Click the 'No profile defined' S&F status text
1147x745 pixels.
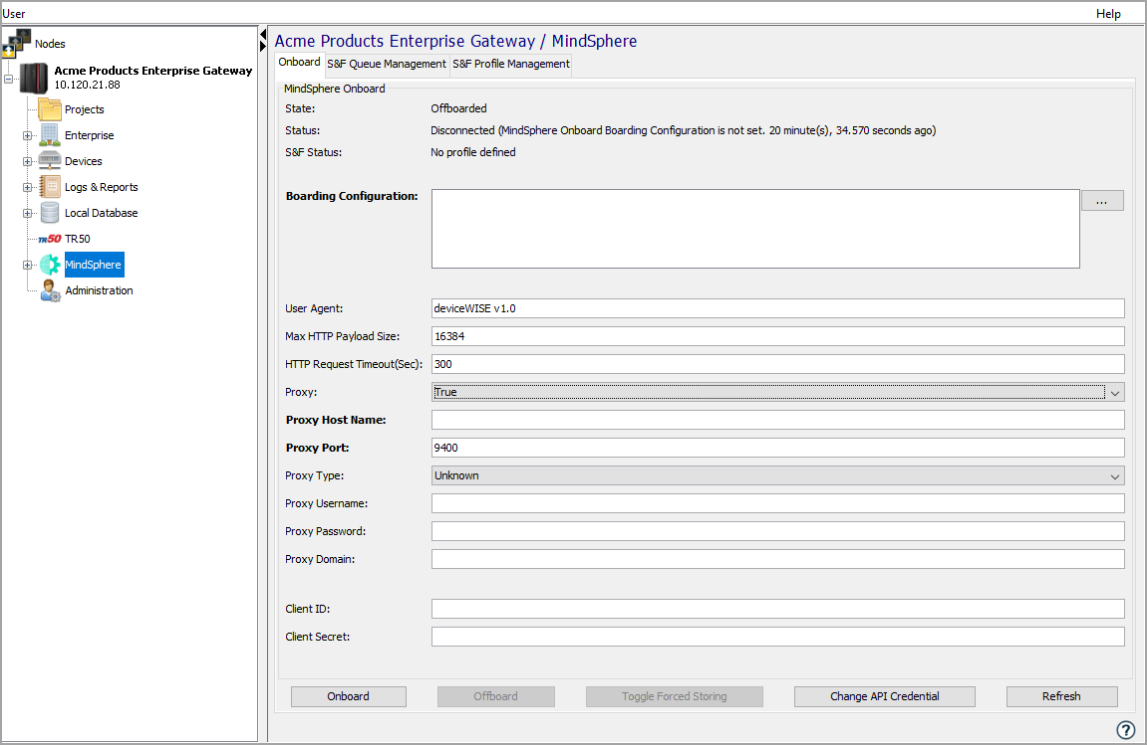click(473, 152)
